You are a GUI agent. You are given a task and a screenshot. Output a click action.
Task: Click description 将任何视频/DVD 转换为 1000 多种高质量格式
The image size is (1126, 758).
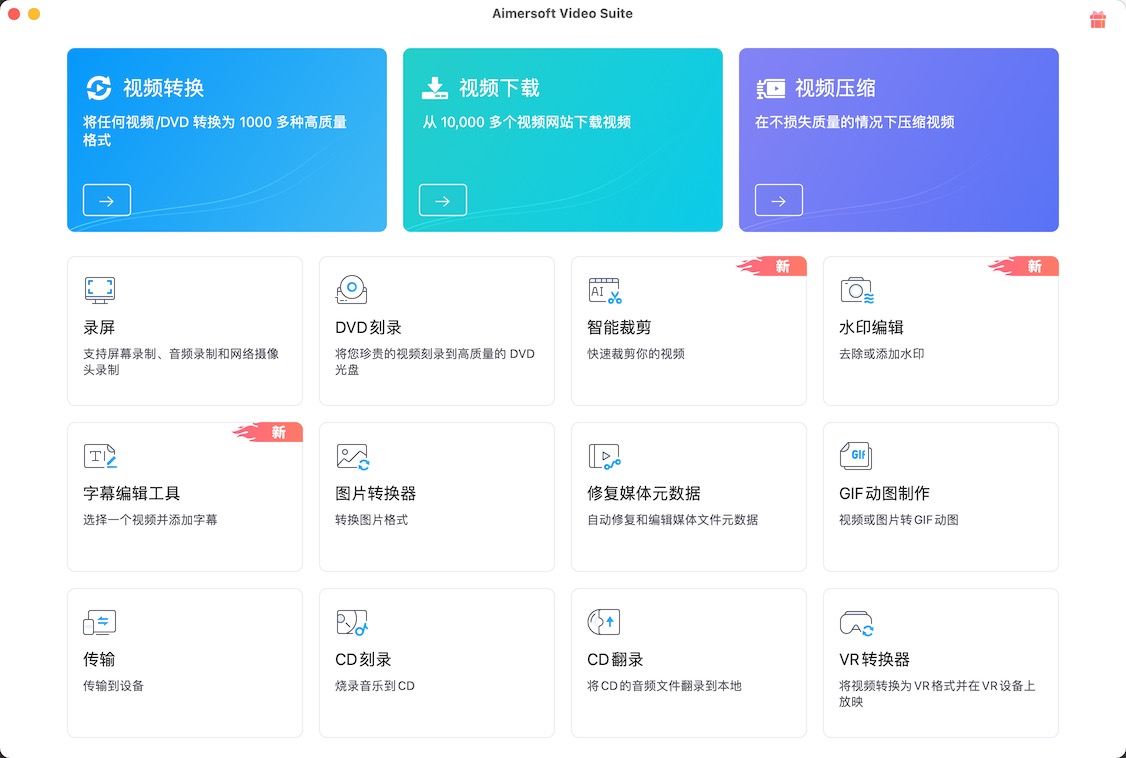coord(215,131)
